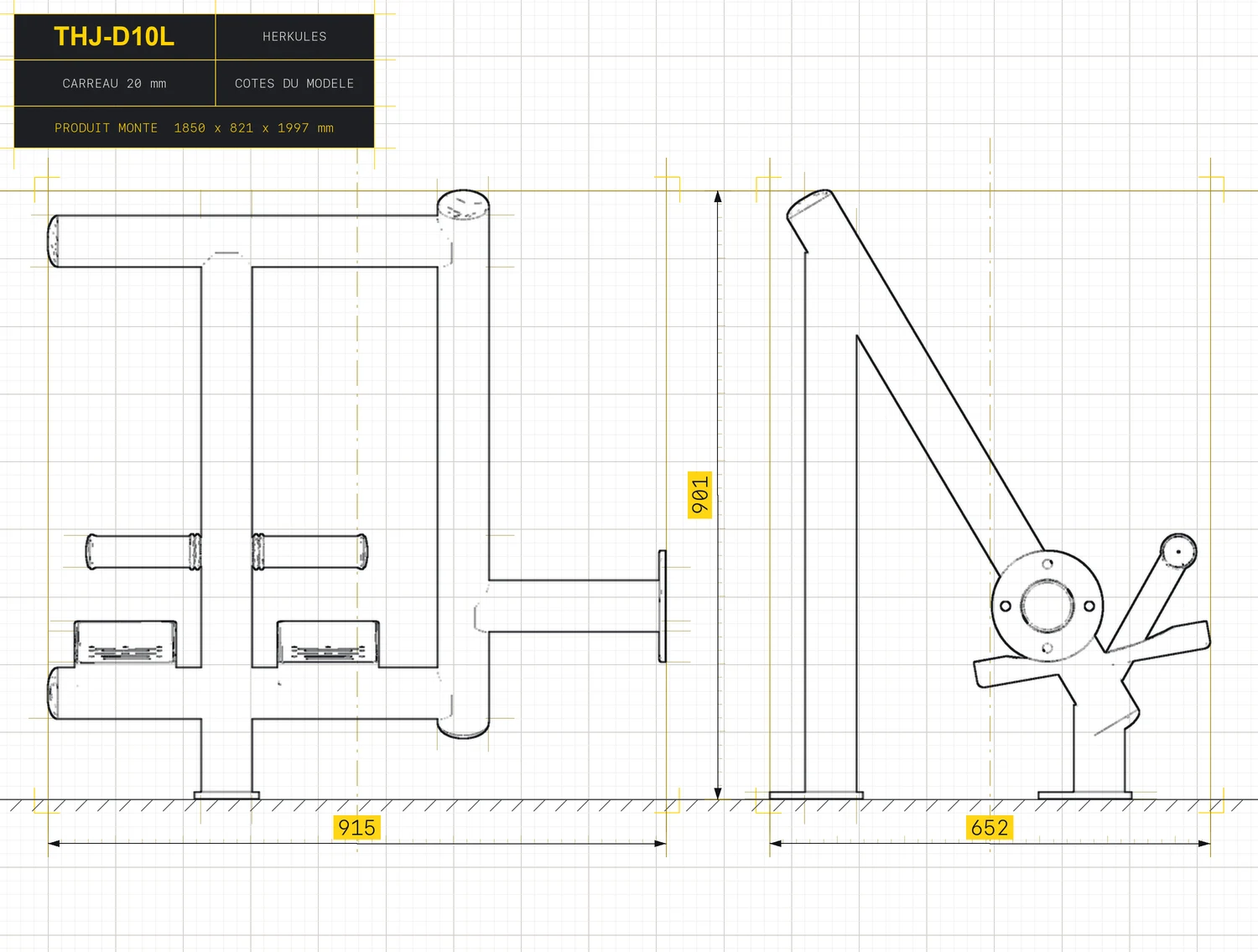Click the top arrowhead of the 901 dimension
The image size is (1258, 952).
coord(718,197)
